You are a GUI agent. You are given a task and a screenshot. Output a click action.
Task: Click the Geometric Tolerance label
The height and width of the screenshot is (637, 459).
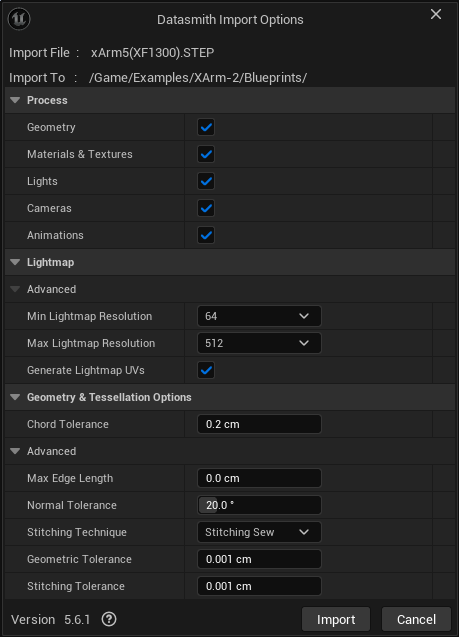79,559
